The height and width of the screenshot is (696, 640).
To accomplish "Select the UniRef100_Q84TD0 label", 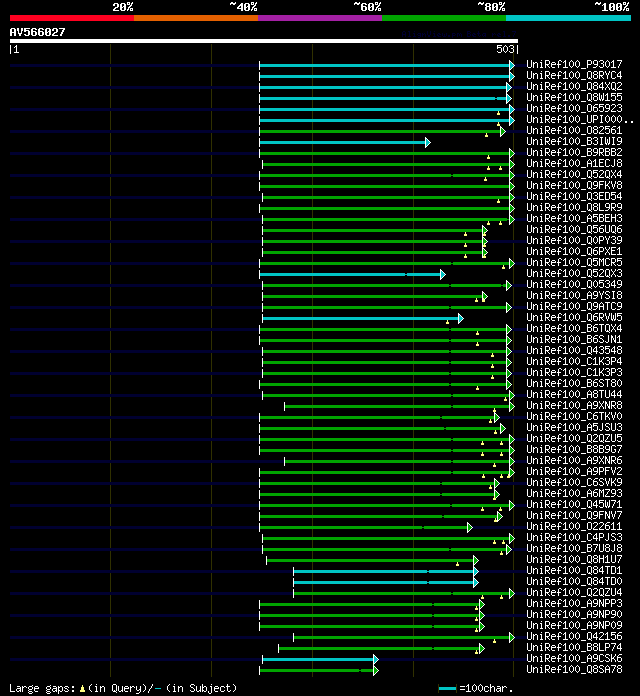I will pyautogui.click(x=574, y=582).
